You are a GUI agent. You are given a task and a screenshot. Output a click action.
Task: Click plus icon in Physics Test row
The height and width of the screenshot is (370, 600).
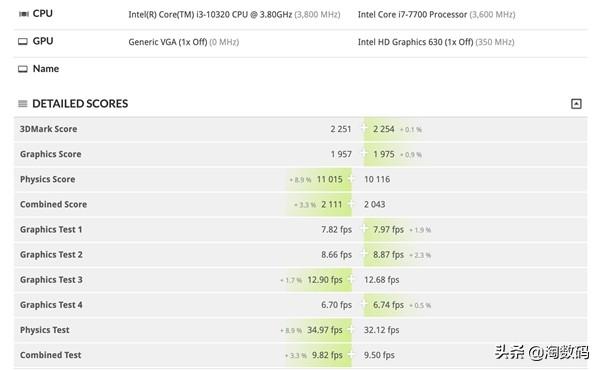point(351,329)
